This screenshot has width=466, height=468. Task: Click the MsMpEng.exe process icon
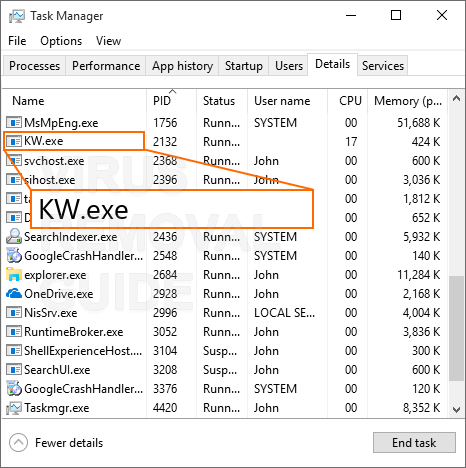click(x=14, y=123)
